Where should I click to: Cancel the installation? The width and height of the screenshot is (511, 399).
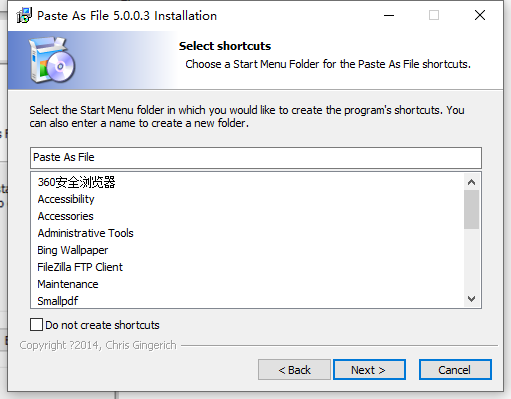pyautogui.click(x=455, y=369)
